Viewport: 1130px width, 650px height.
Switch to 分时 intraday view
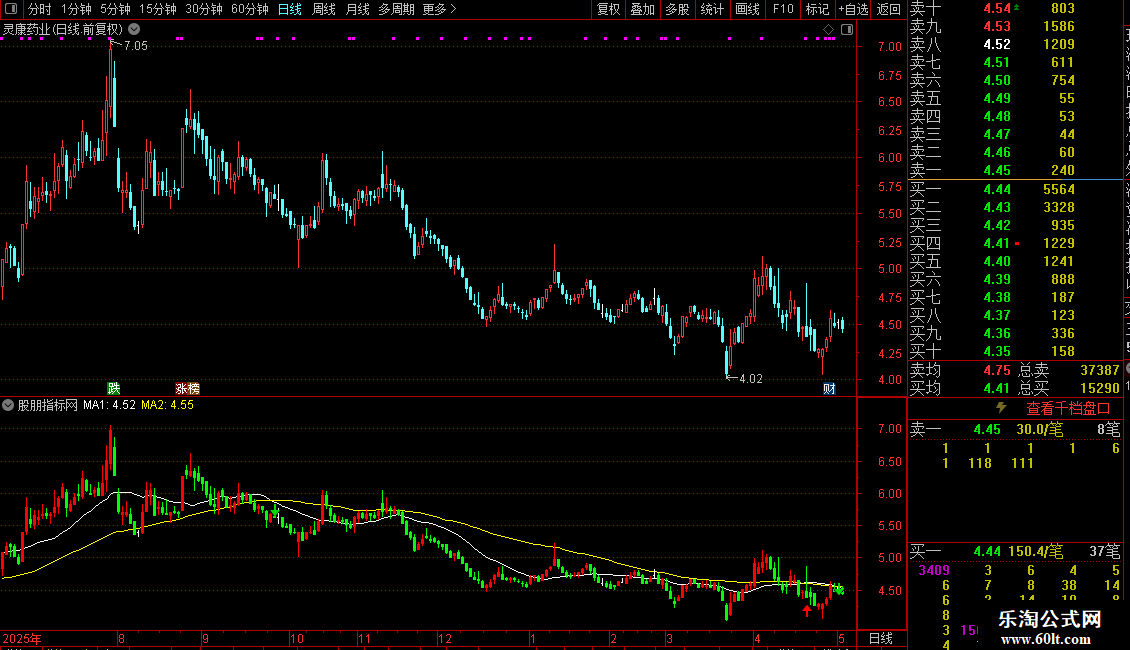pos(40,9)
